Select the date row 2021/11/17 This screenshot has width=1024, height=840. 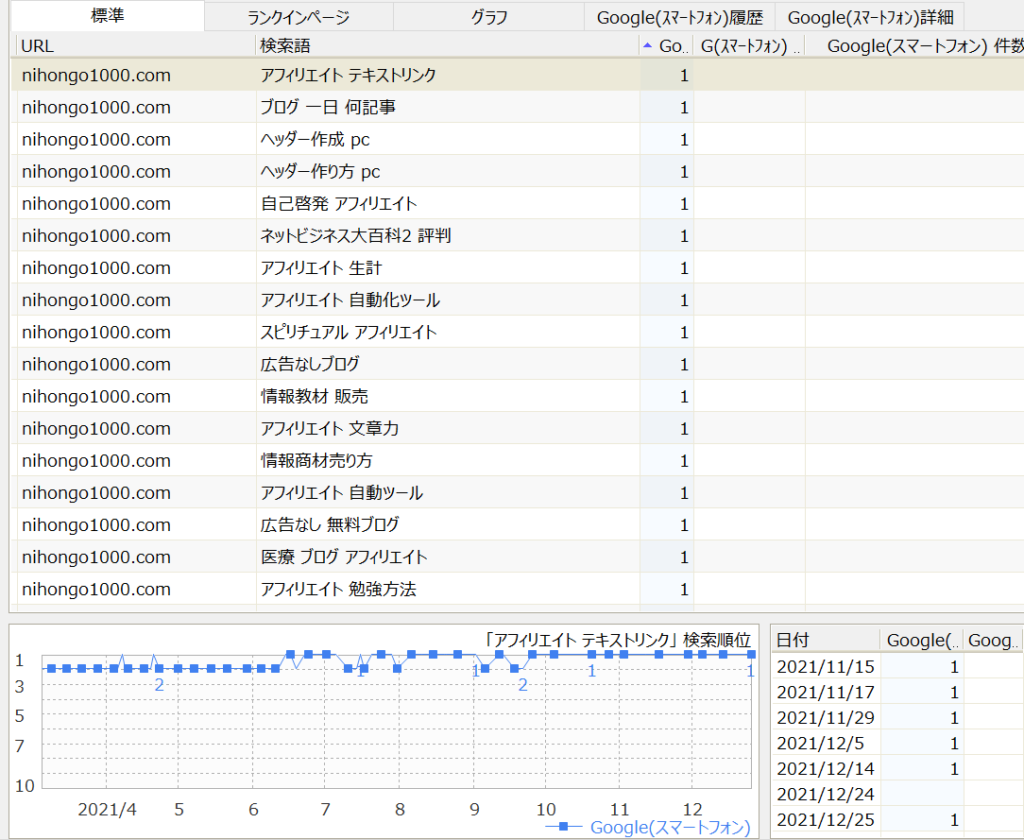click(897, 692)
